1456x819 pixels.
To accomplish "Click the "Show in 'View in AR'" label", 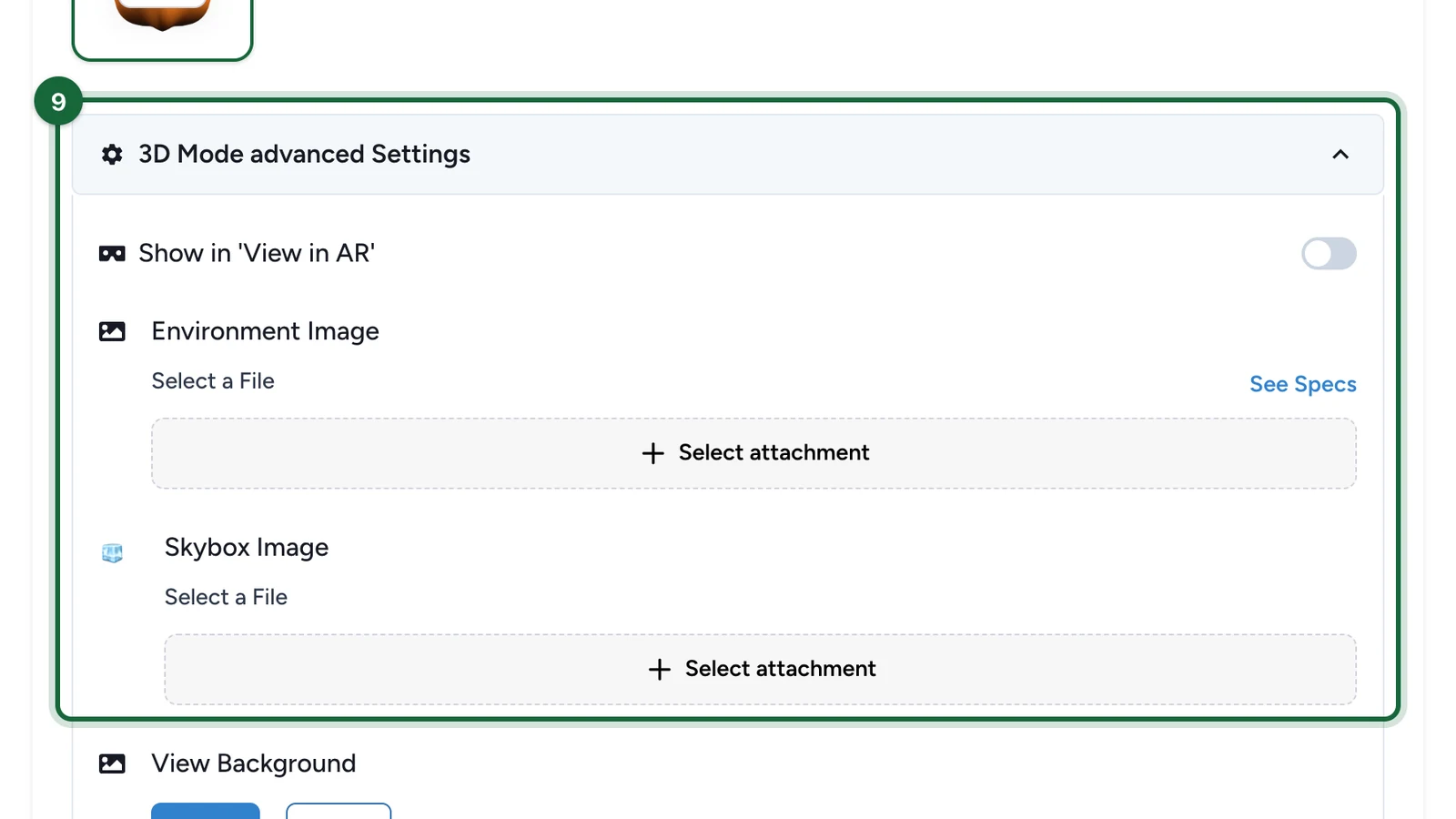I will (257, 253).
